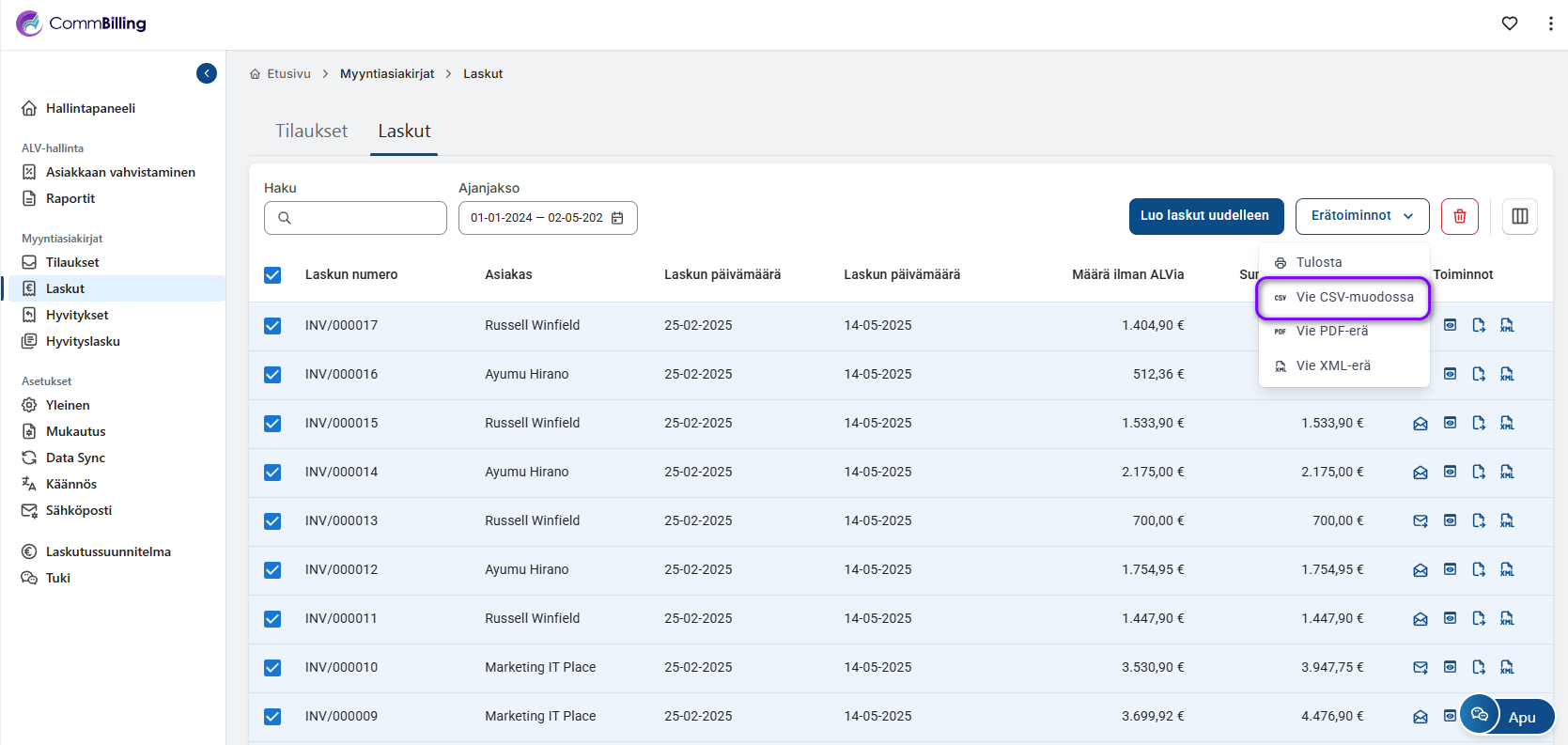Click the heart favorites icon
This screenshot has height=745, width=1568.
pyautogui.click(x=1509, y=23)
